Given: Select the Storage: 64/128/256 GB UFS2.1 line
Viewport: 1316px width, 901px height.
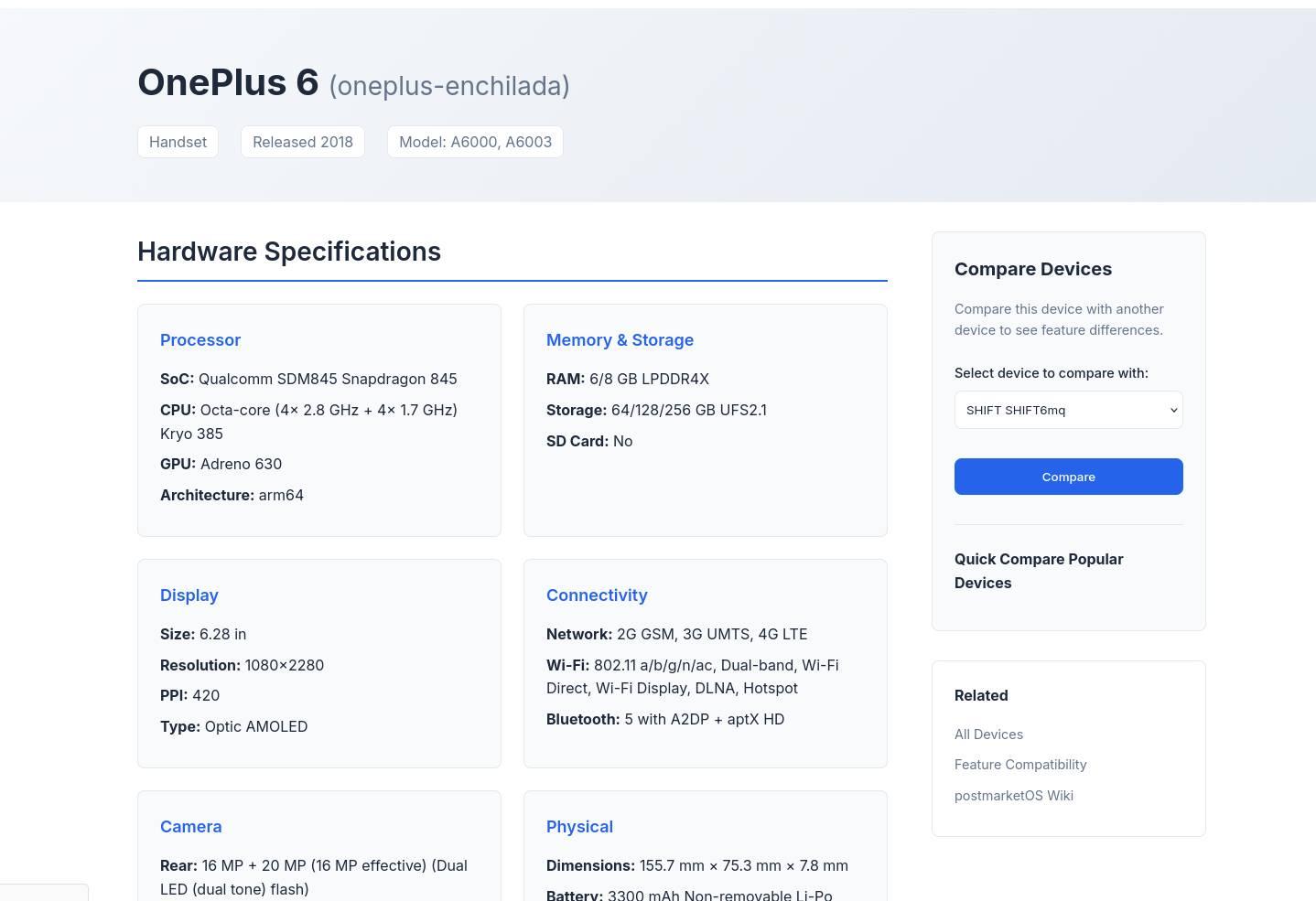Looking at the screenshot, I should (x=656, y=410).
